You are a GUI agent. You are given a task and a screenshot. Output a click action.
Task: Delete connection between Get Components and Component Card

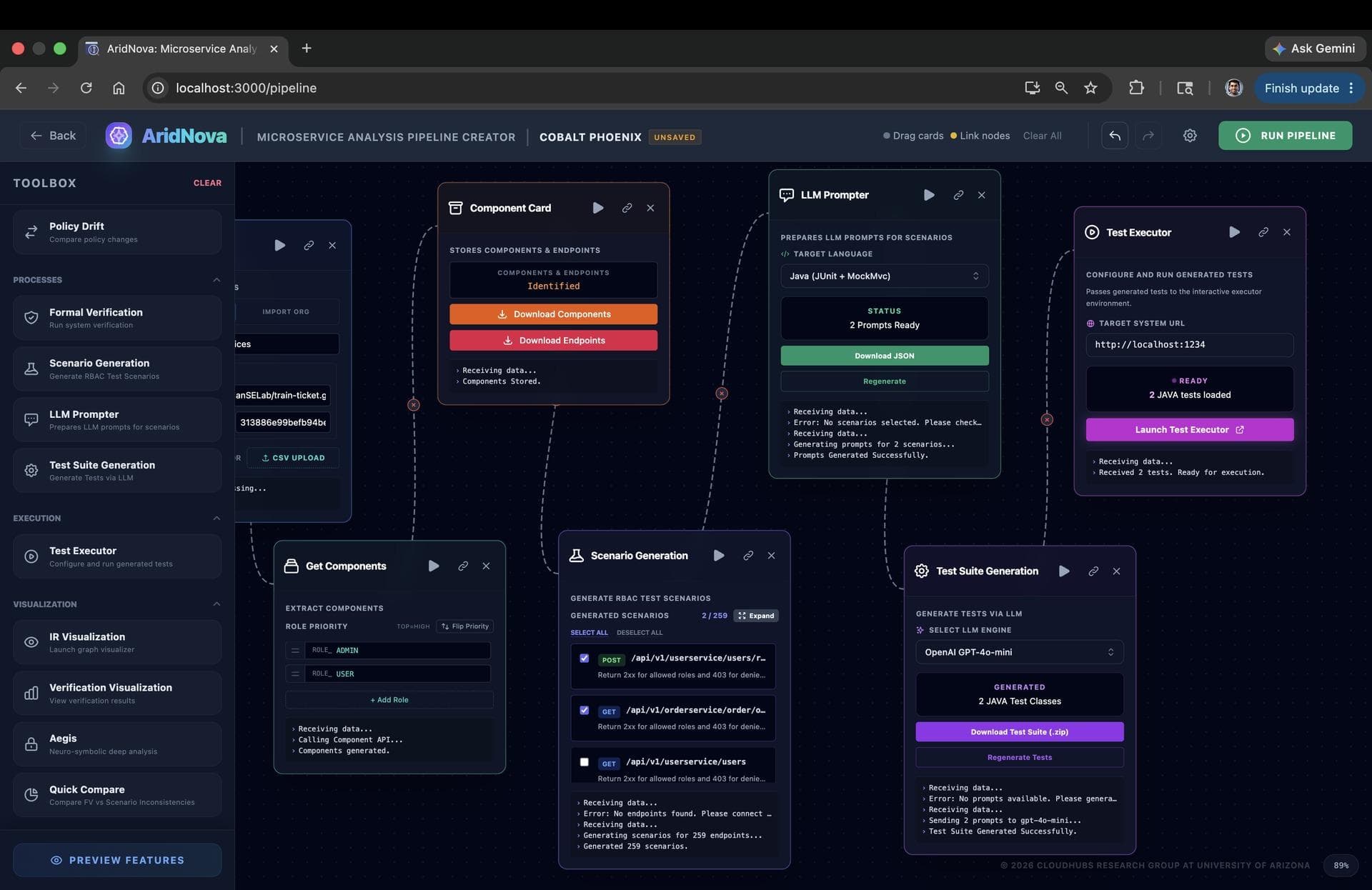[x=413, y=405]
